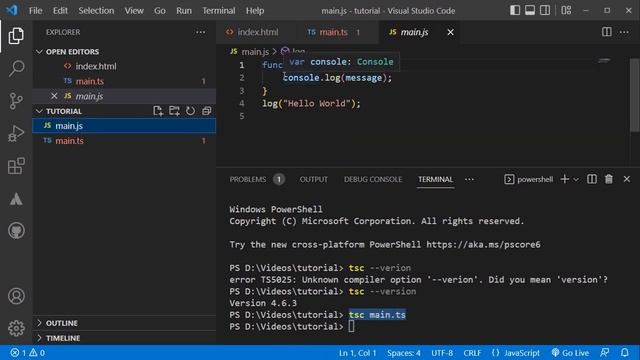Click main.js in the breadcrumb
Viewport: 640px width, 360px height.
(x=255, y=52)
